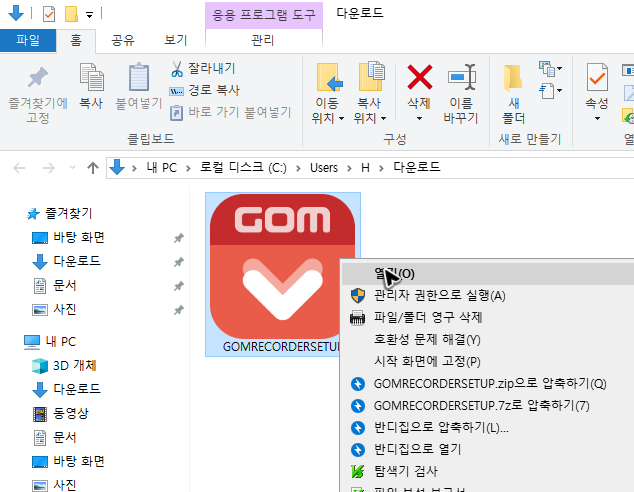Click the quick access Properties checkmark icon in title bar

pyautogui.click(x=49, y=15)
